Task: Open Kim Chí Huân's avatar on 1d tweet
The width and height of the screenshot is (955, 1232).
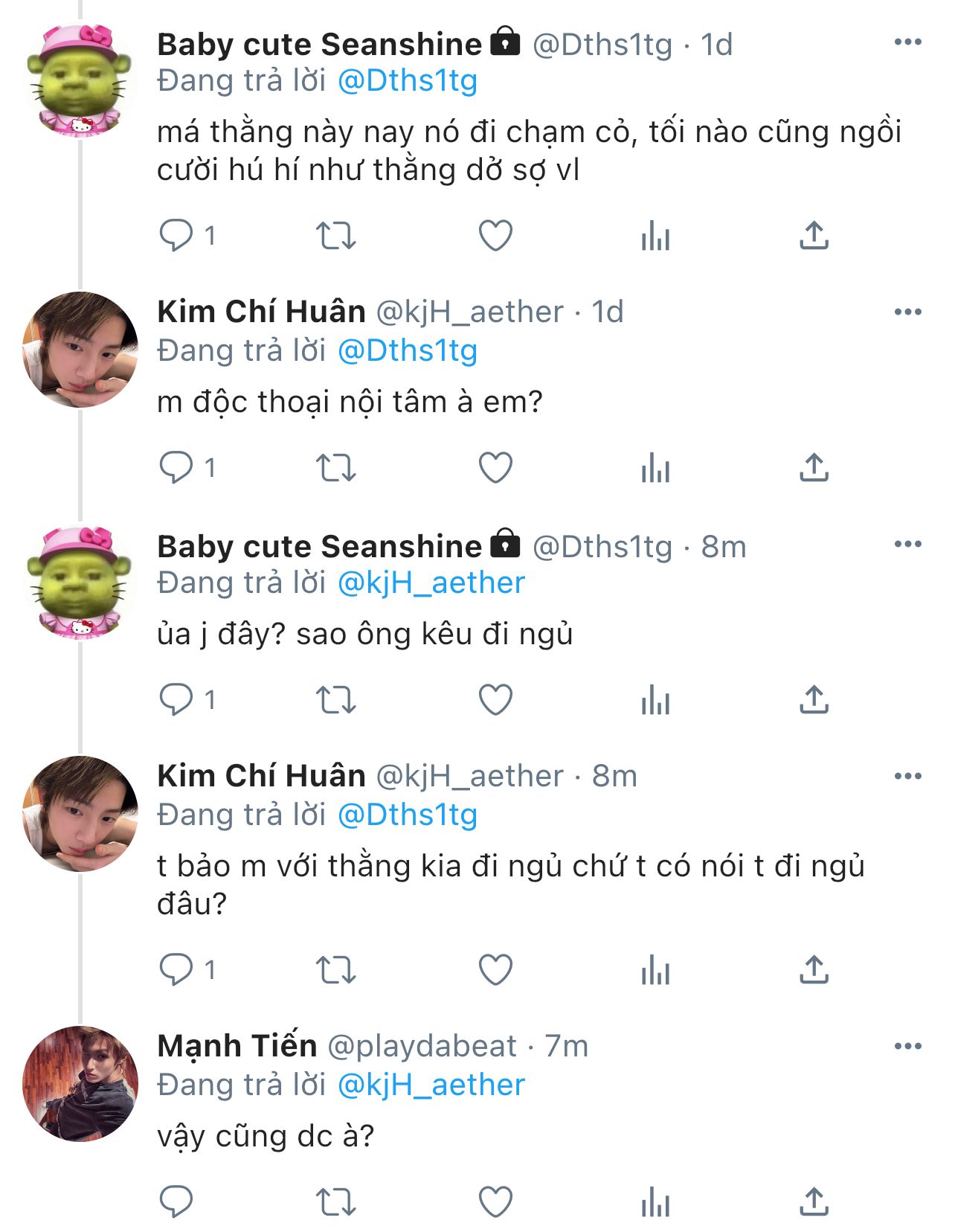Action: (80, 350)
